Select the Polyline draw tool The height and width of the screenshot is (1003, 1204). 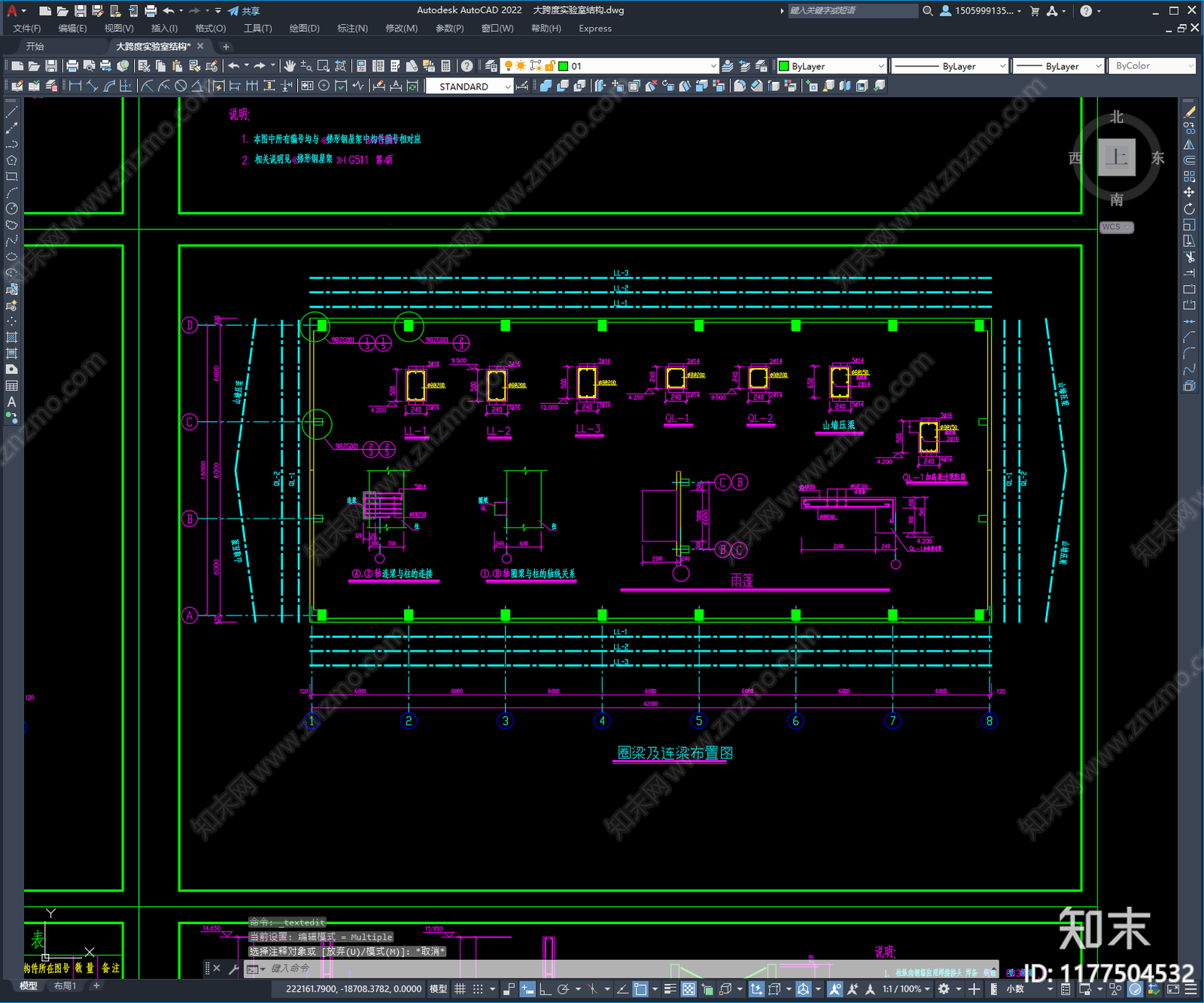[11, 144]
